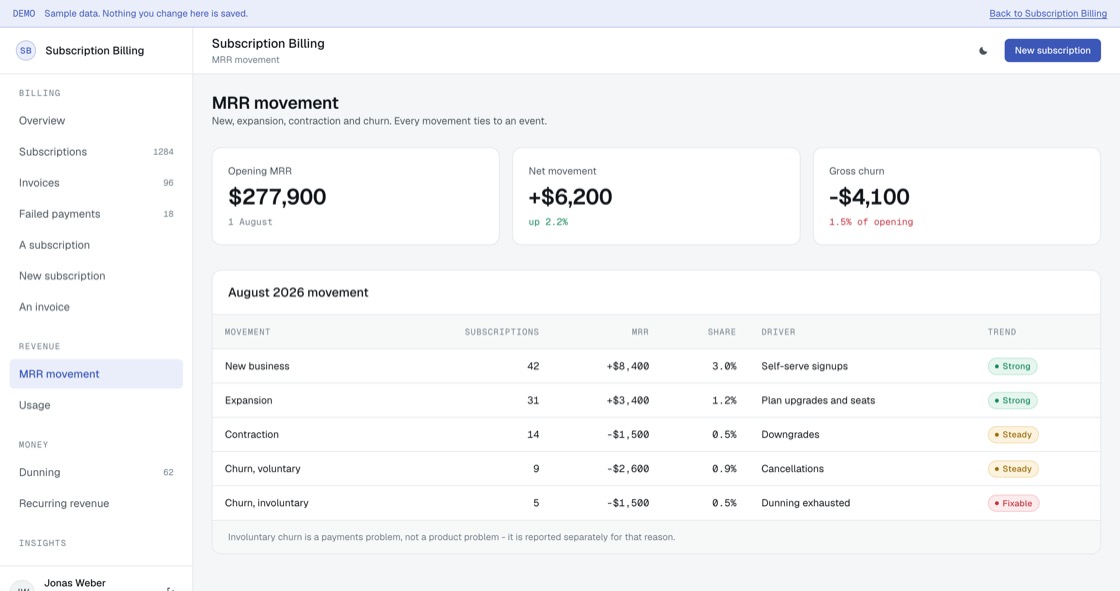Click the +$8,400 MRR cell
Viewport: 1120px width, 591px height.
[628, 366]
